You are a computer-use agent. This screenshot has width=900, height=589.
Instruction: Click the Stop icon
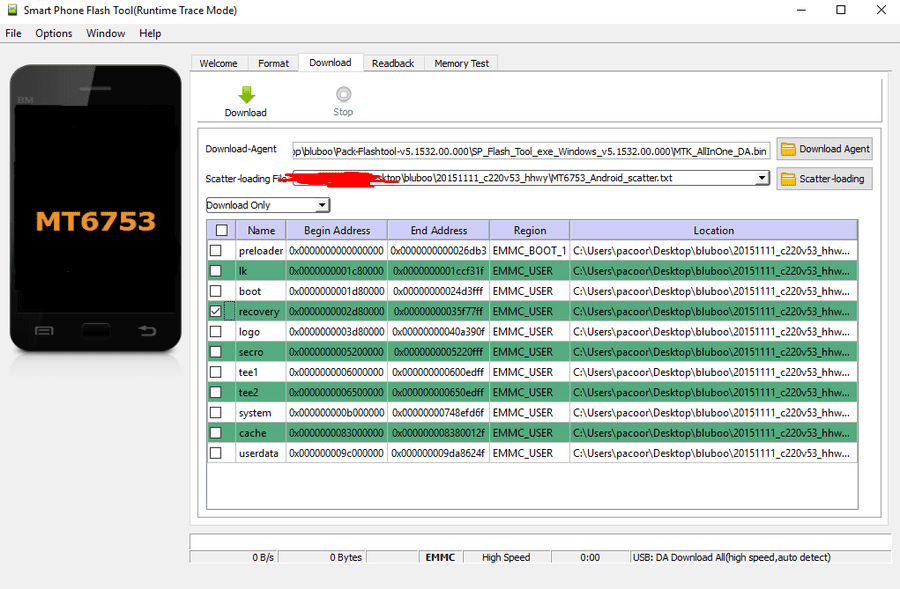[343, 94]
